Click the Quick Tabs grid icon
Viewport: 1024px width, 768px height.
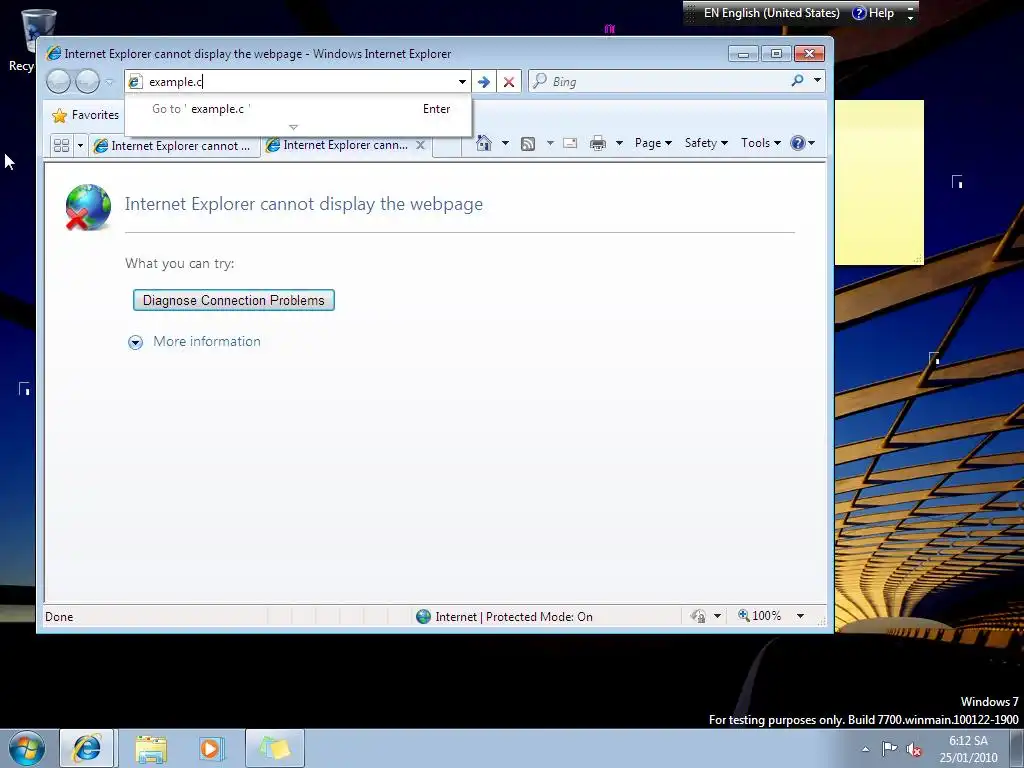click(61, 145)
